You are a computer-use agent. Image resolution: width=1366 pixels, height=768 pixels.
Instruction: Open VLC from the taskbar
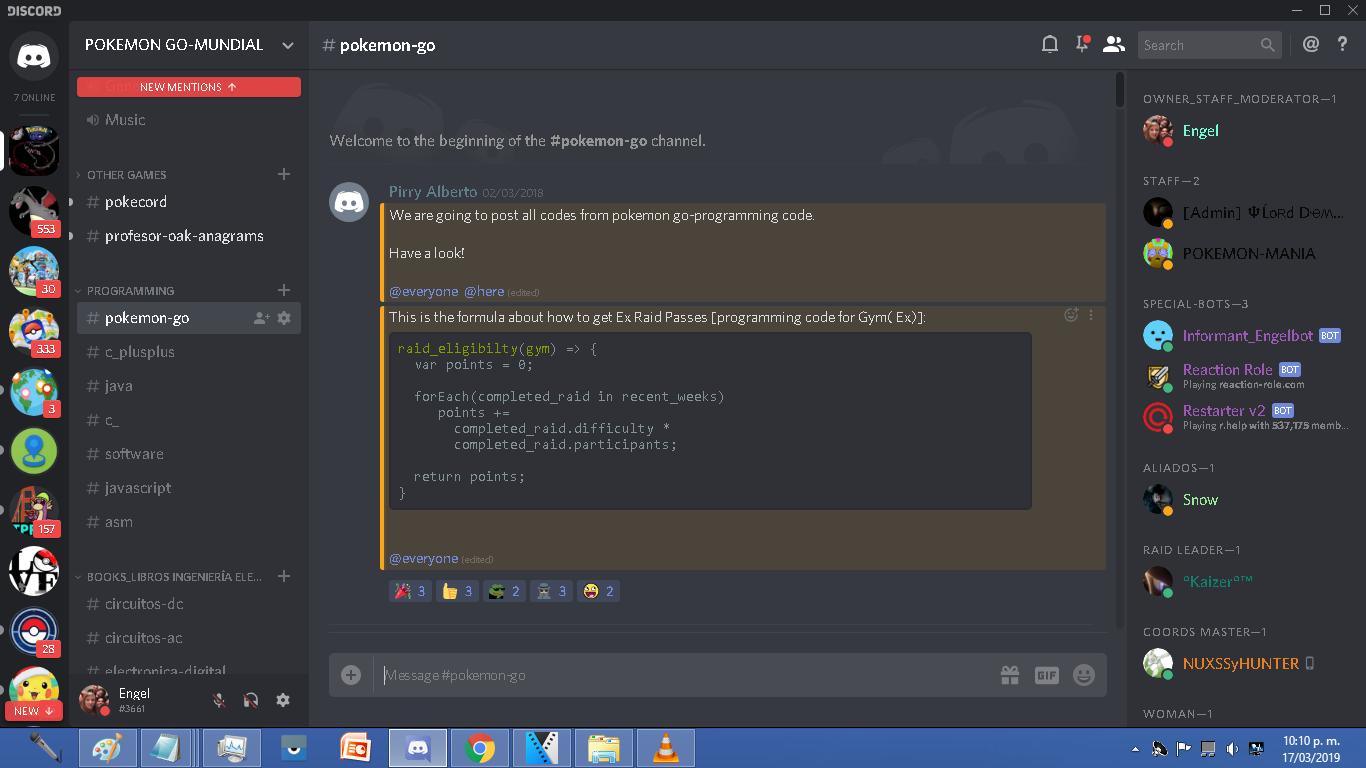[665, 748]
